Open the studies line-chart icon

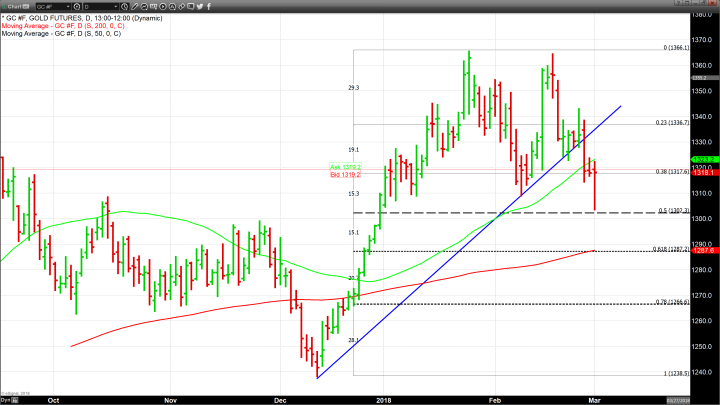[x=144, y=6]
